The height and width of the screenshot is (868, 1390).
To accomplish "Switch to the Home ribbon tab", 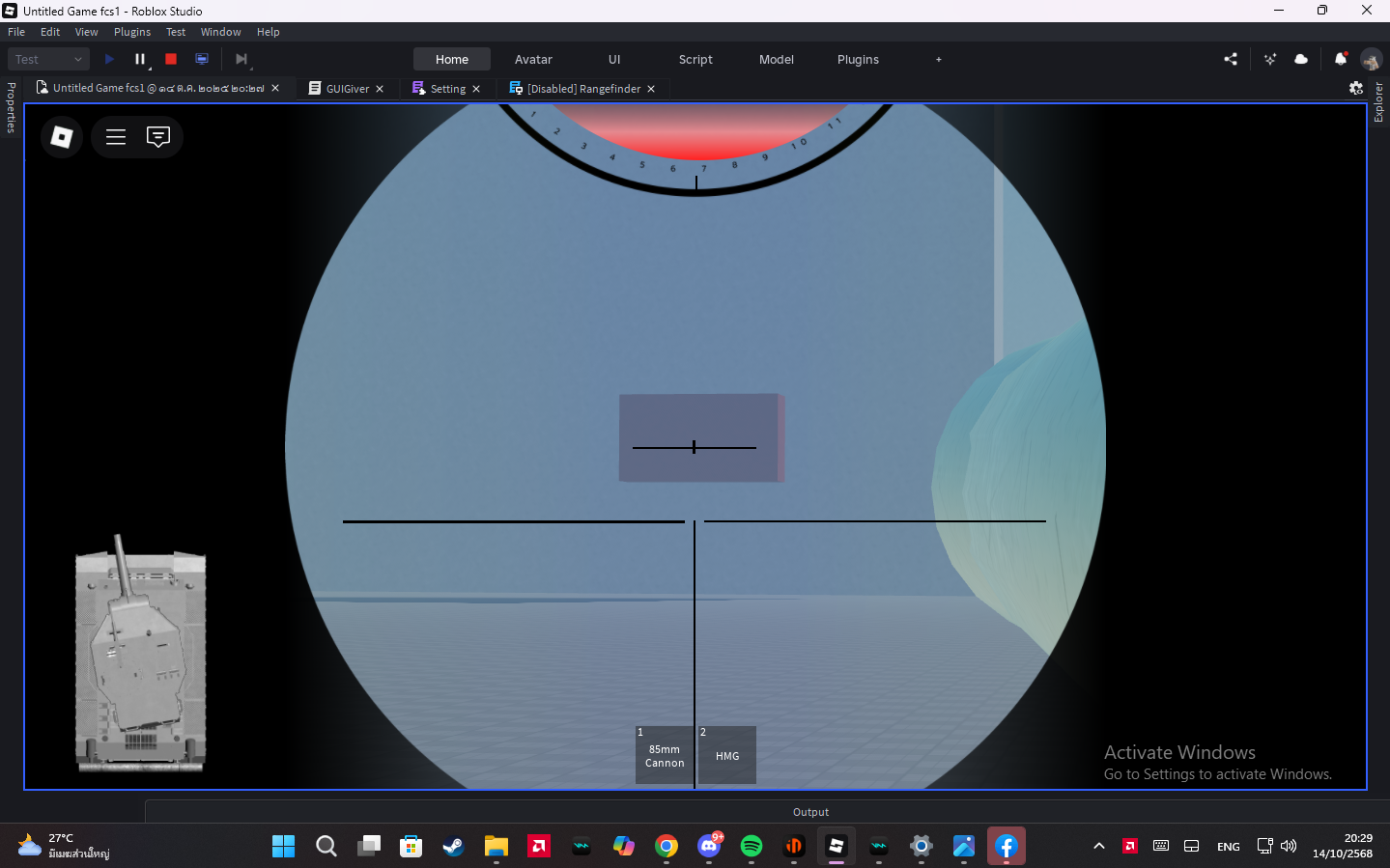I will point(452,59).
